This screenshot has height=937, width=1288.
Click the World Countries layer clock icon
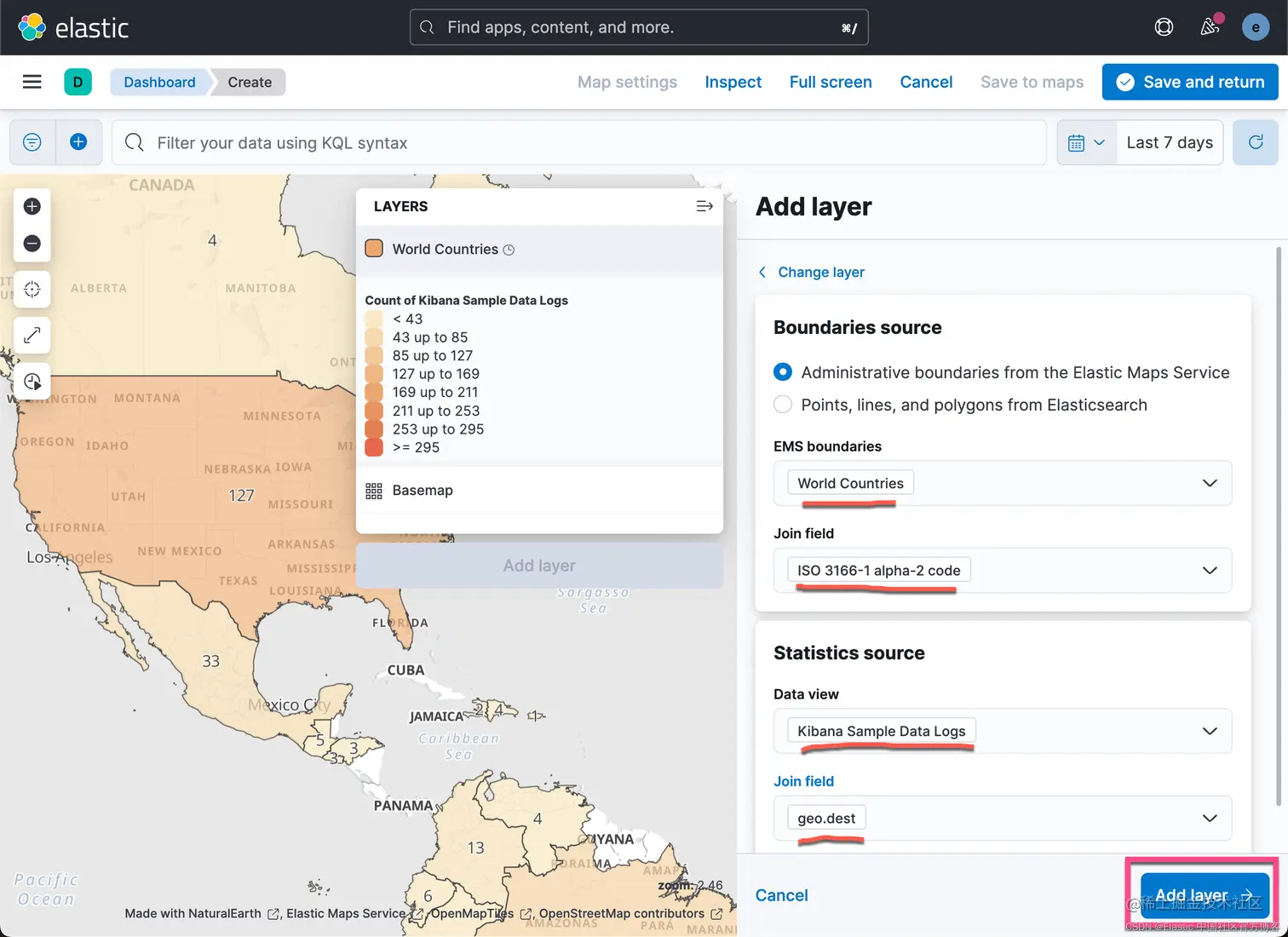pyautogui.click(x=509, y=250)
